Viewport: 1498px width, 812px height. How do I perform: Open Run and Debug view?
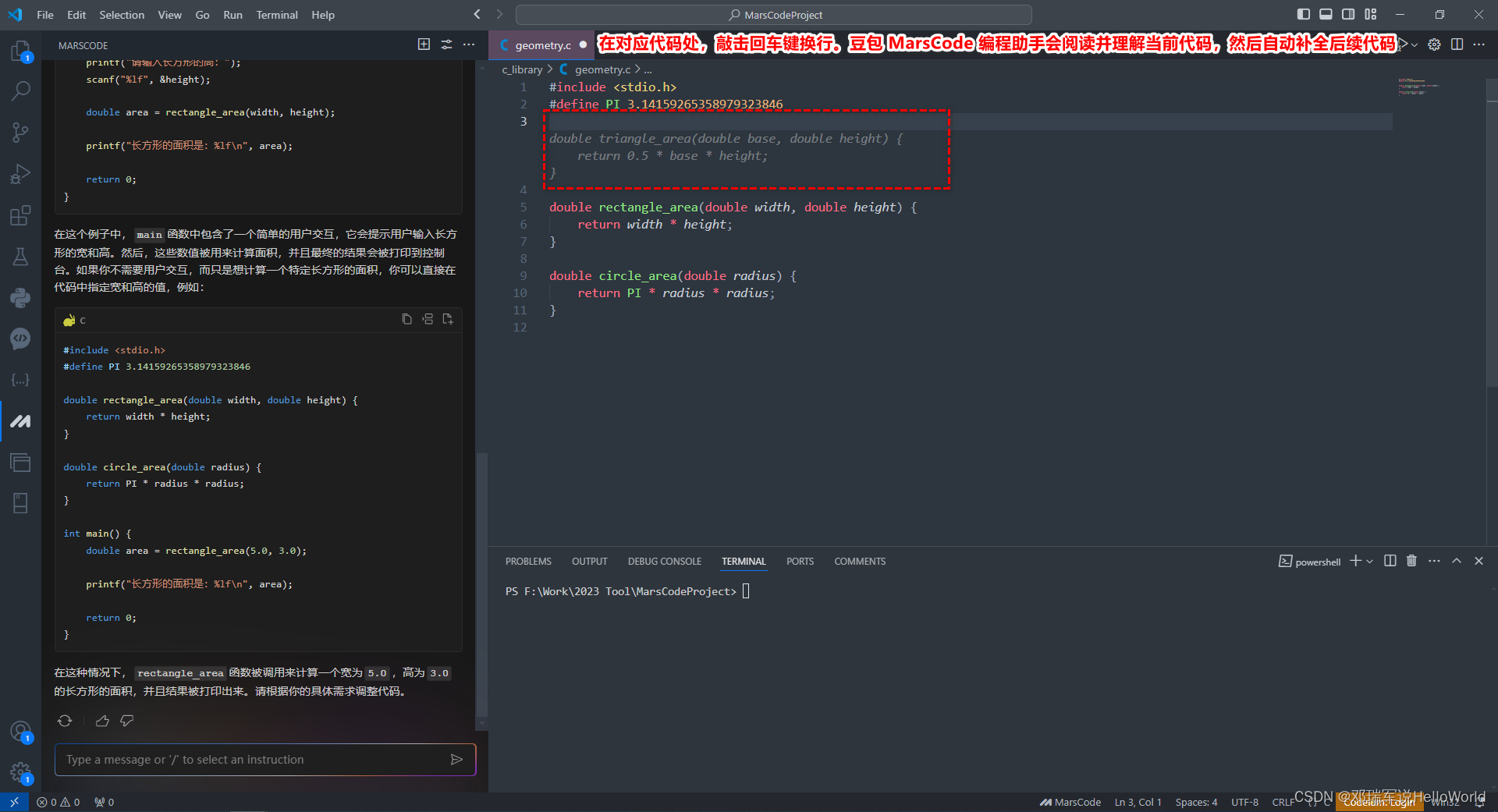click(x=21, y=174)
